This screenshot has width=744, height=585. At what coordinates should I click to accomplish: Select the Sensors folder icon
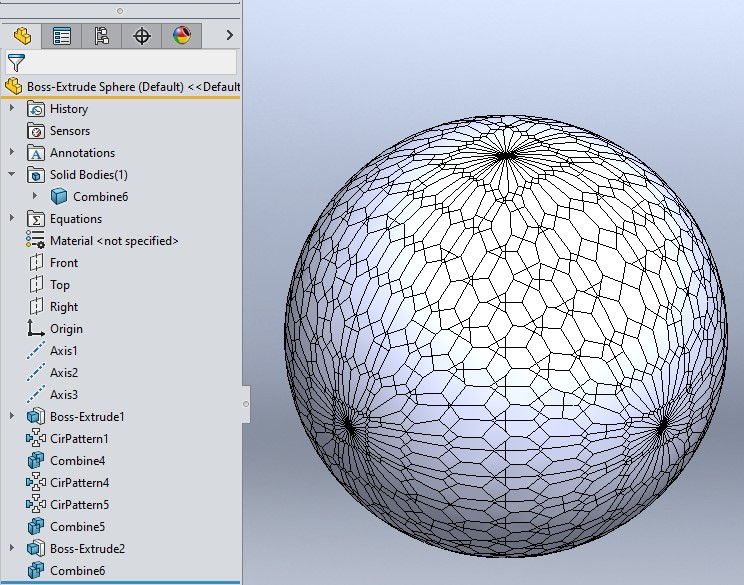pos(36,131)
